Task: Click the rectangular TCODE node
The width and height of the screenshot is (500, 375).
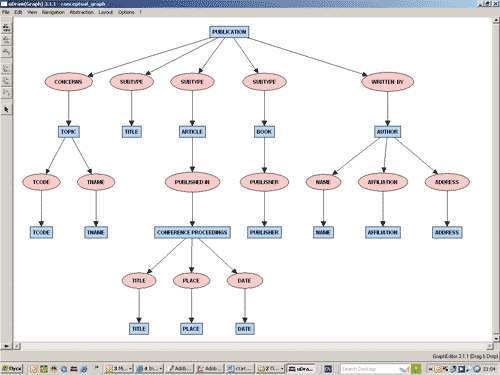Action: pos(41,232)
